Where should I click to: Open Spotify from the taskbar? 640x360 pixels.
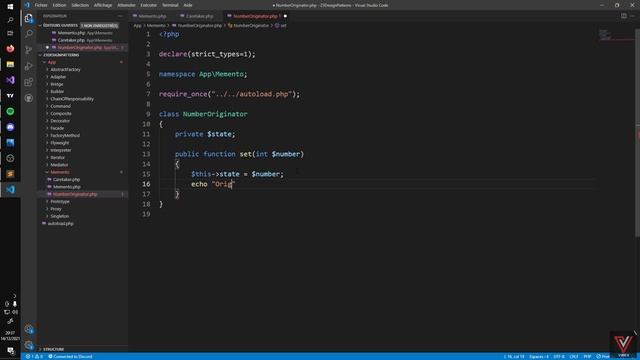pos(10,111)
